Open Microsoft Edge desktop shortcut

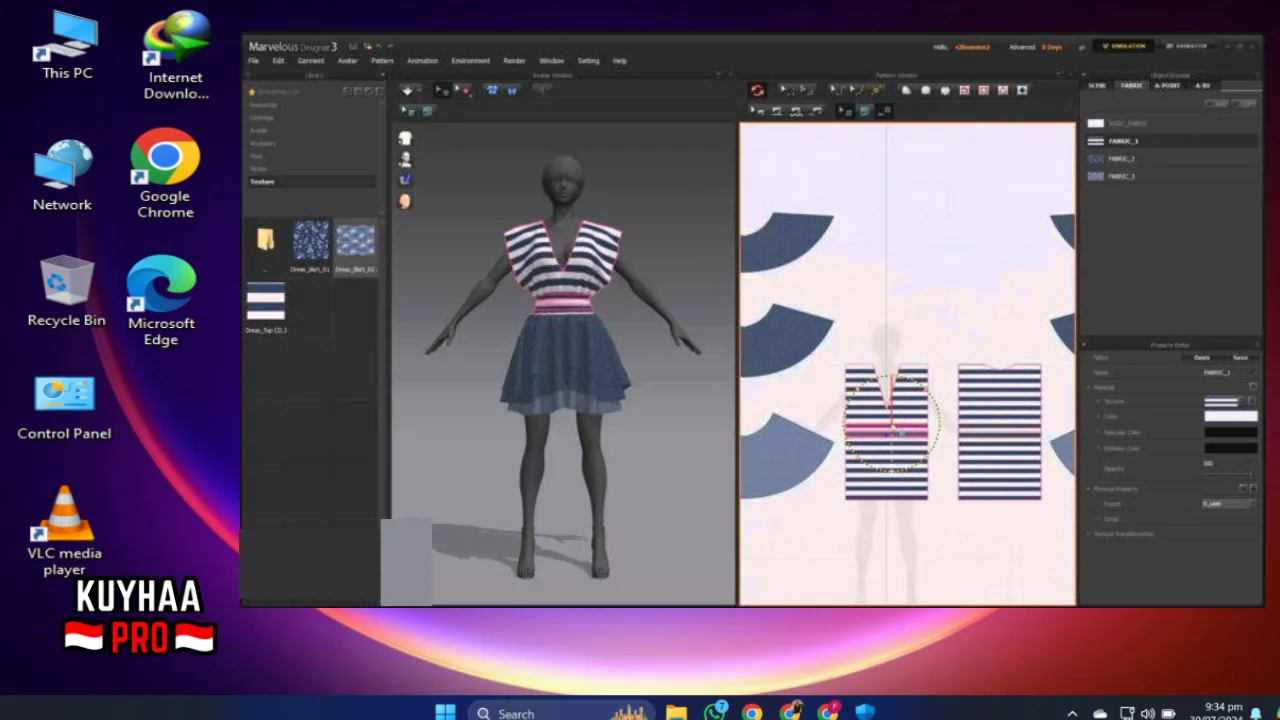click(161, 300)
